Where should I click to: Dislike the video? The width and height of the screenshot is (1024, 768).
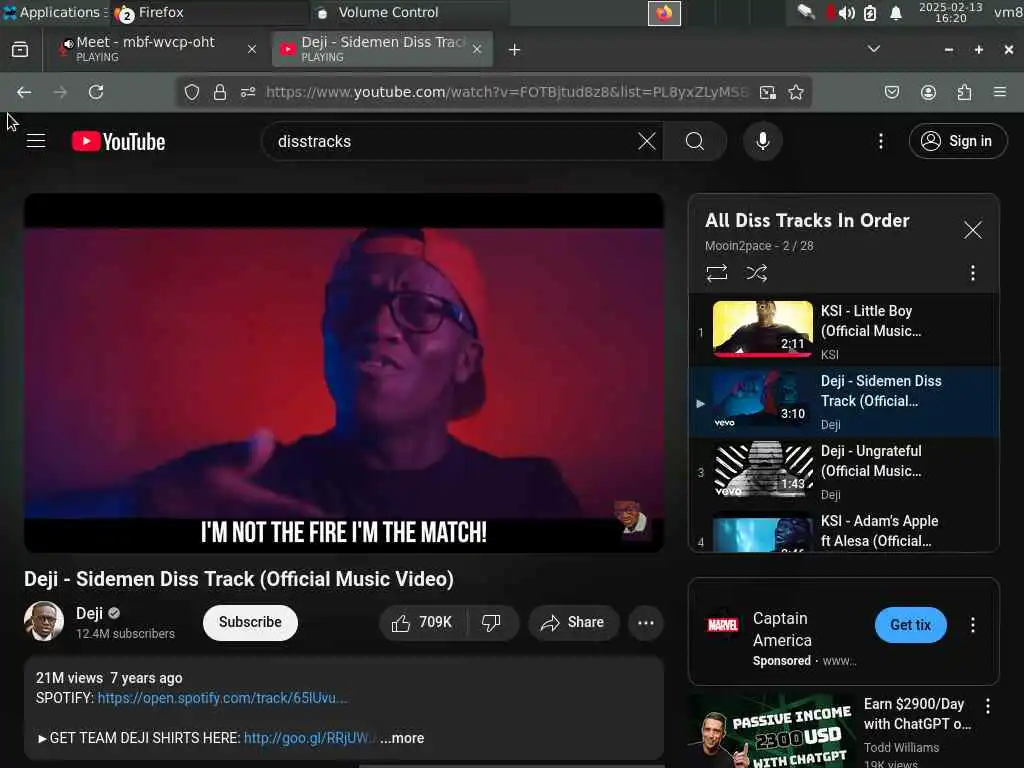(x=491, y=622)
